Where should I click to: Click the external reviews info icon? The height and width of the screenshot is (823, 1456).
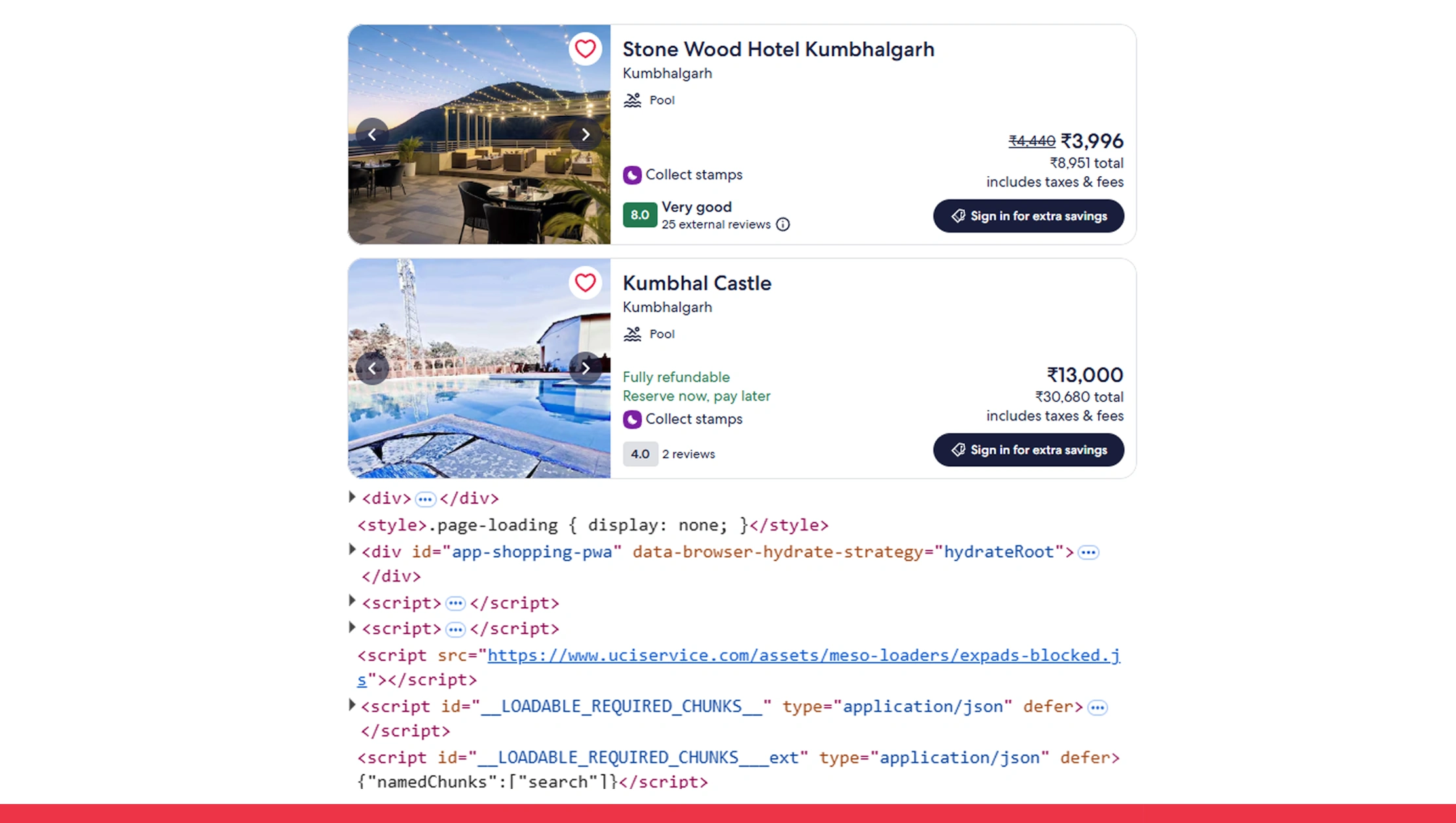783,225
